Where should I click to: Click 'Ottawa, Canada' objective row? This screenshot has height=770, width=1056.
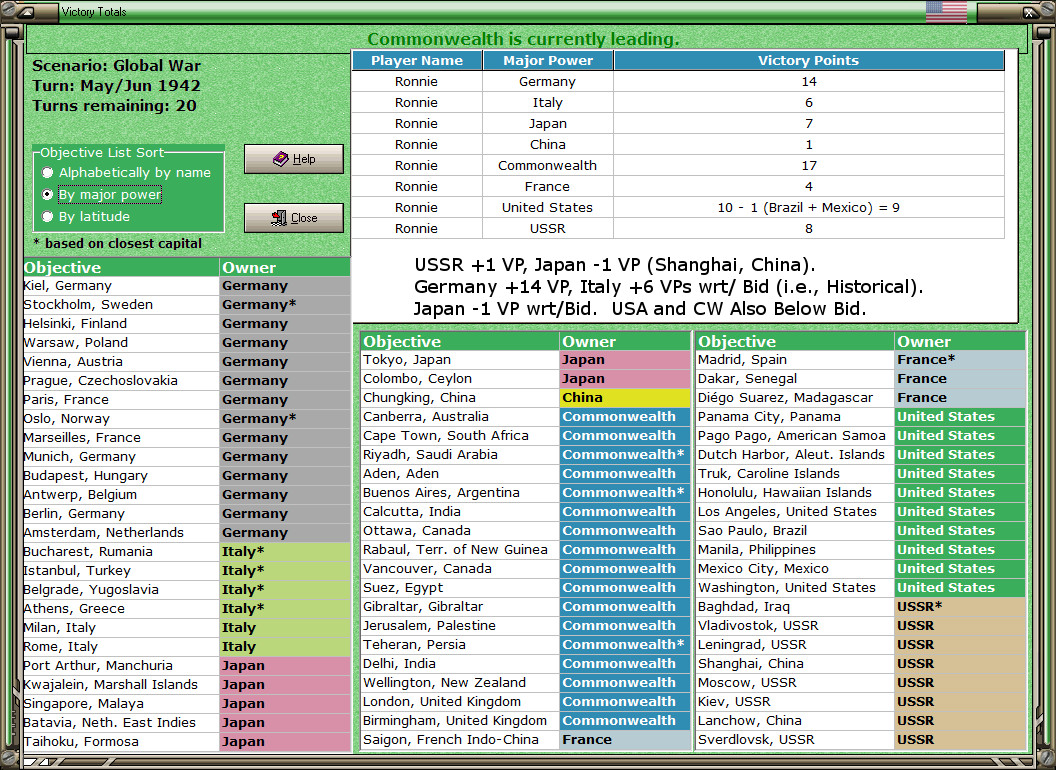525,531
